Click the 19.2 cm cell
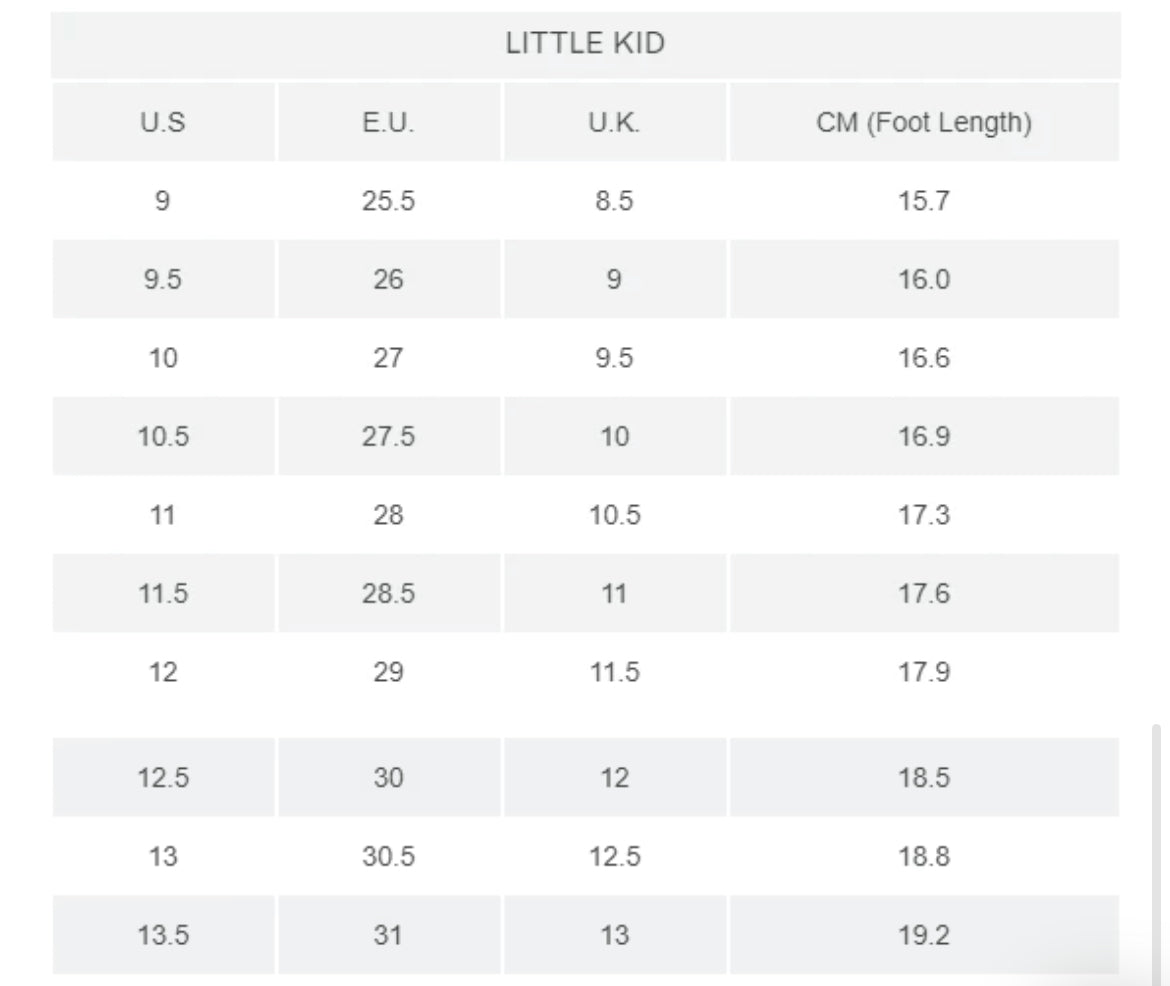 (x=924, y=935)
